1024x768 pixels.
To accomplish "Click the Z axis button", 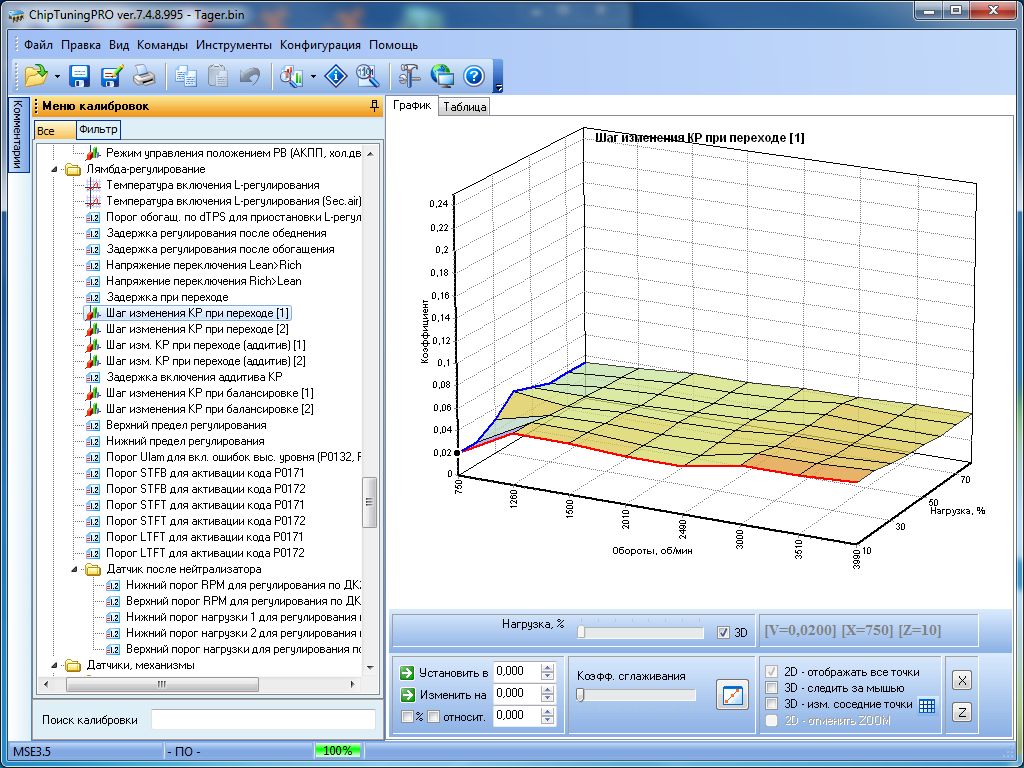I will [x=961, y=712].
